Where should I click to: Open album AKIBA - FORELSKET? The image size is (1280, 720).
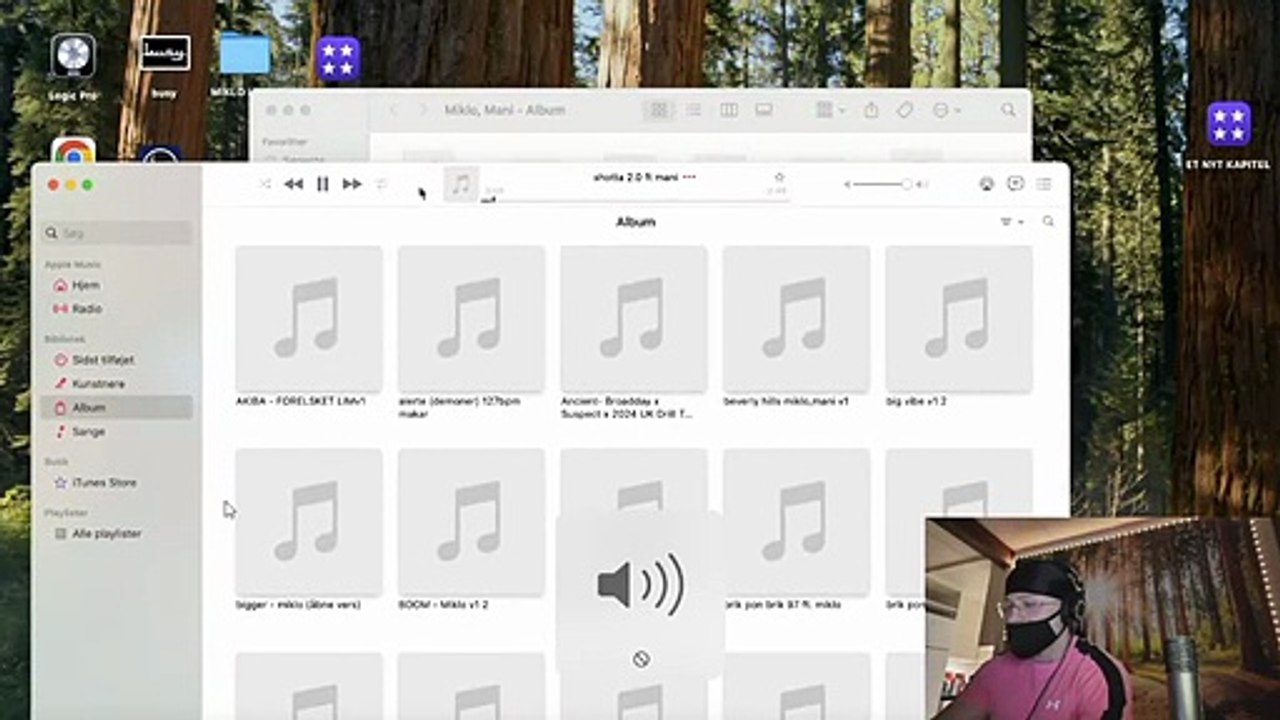(309, 319)
